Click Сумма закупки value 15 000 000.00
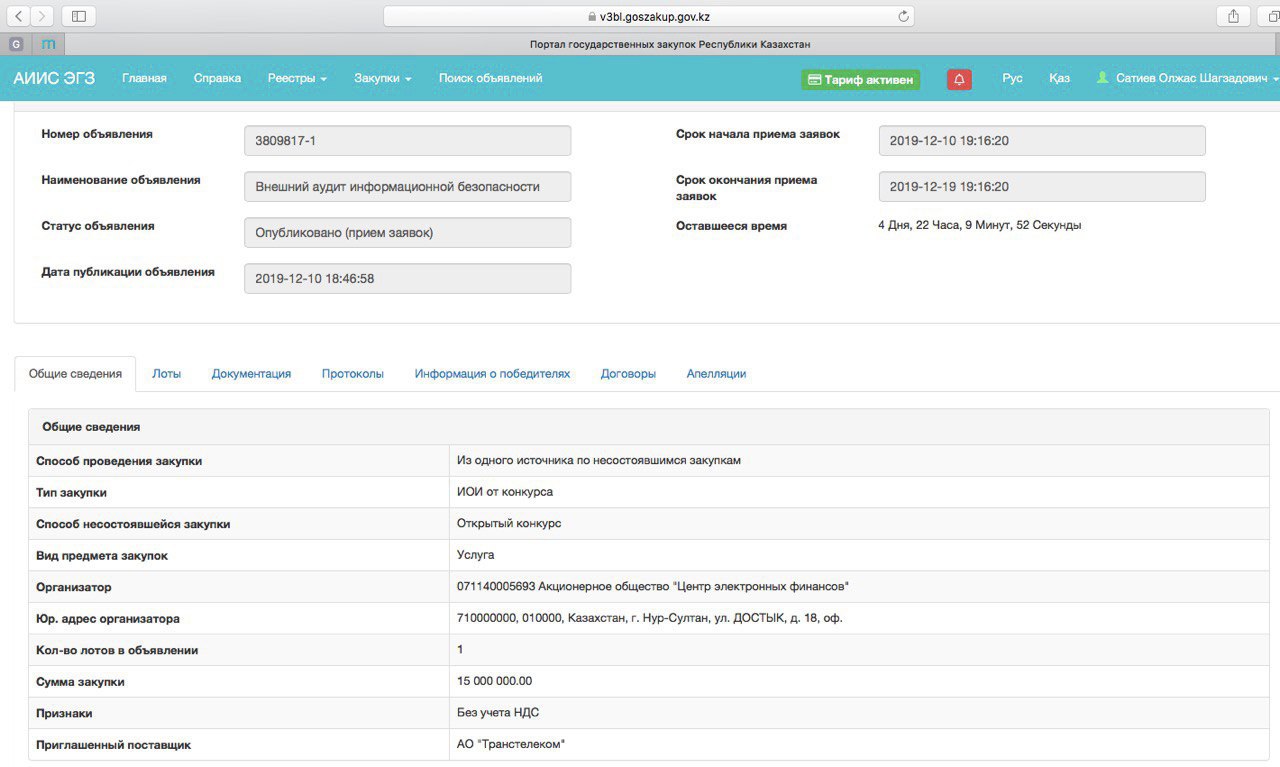 tap(494, 682)
